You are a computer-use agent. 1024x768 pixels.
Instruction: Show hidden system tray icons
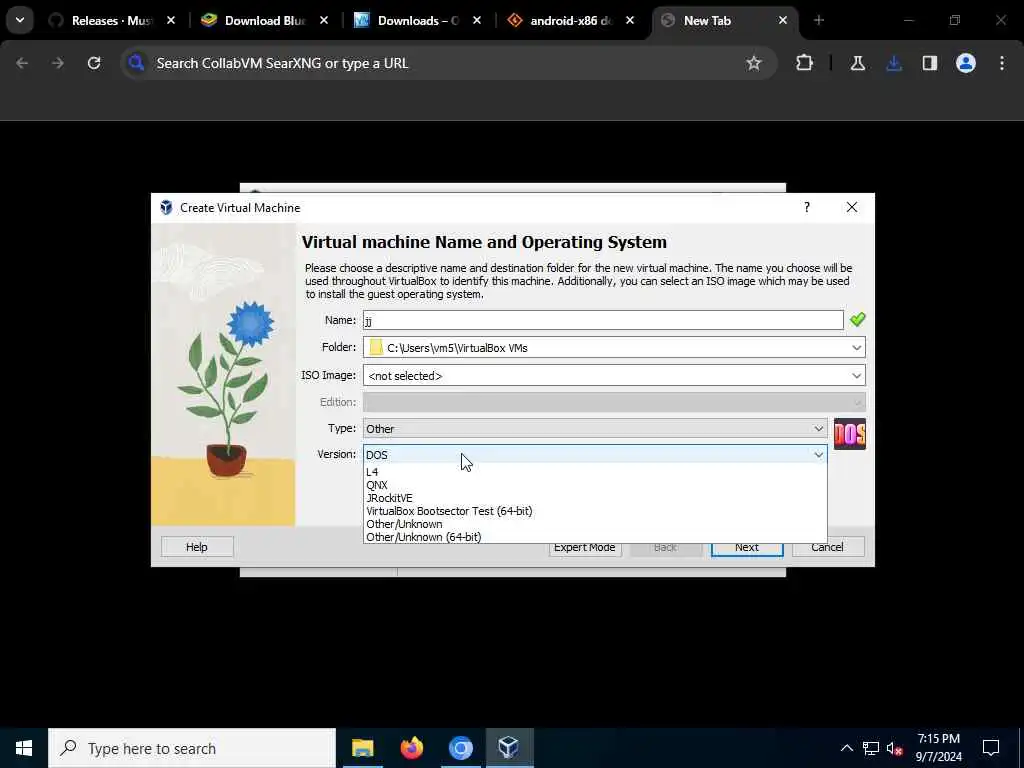point(846,748)
